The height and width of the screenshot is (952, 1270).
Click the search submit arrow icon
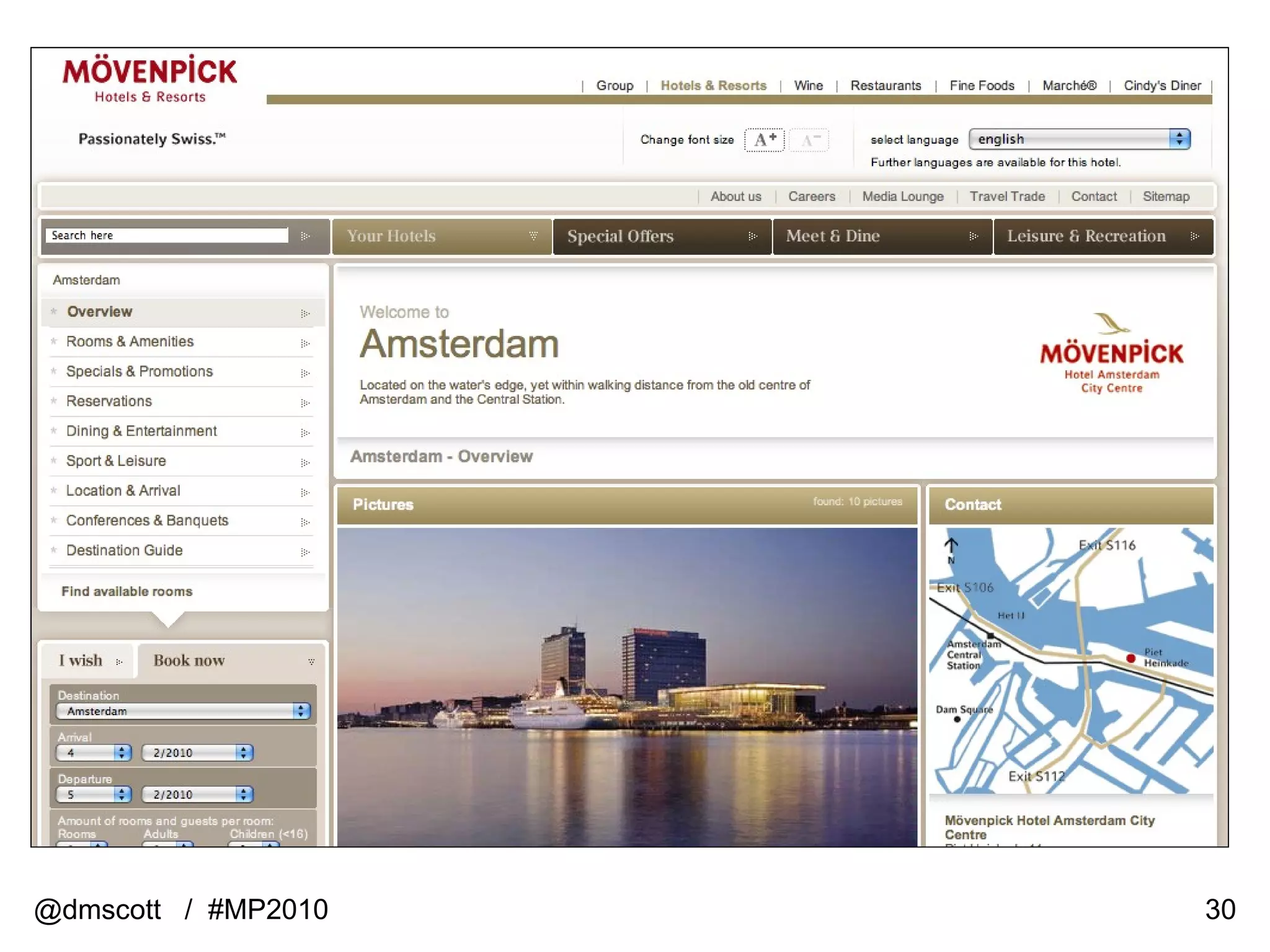[x=305, y=236]
